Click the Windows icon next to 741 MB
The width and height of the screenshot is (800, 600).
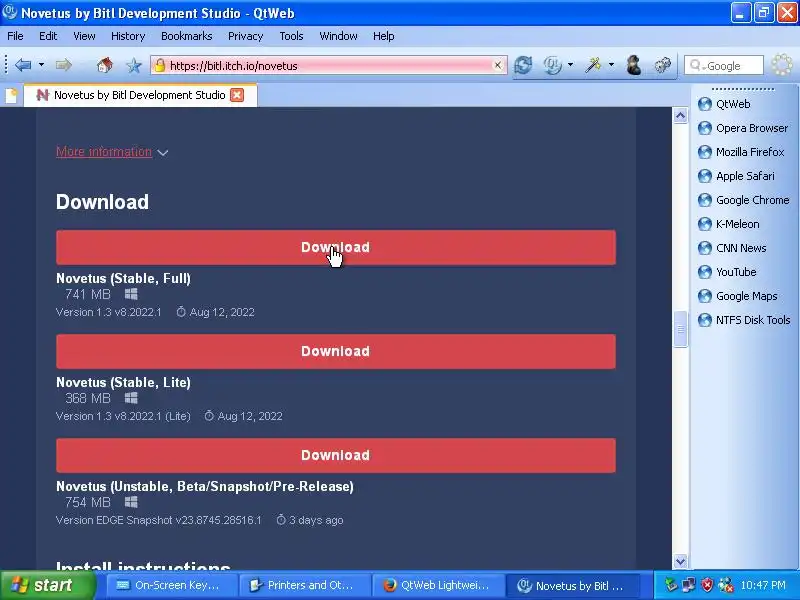point(131,294)
